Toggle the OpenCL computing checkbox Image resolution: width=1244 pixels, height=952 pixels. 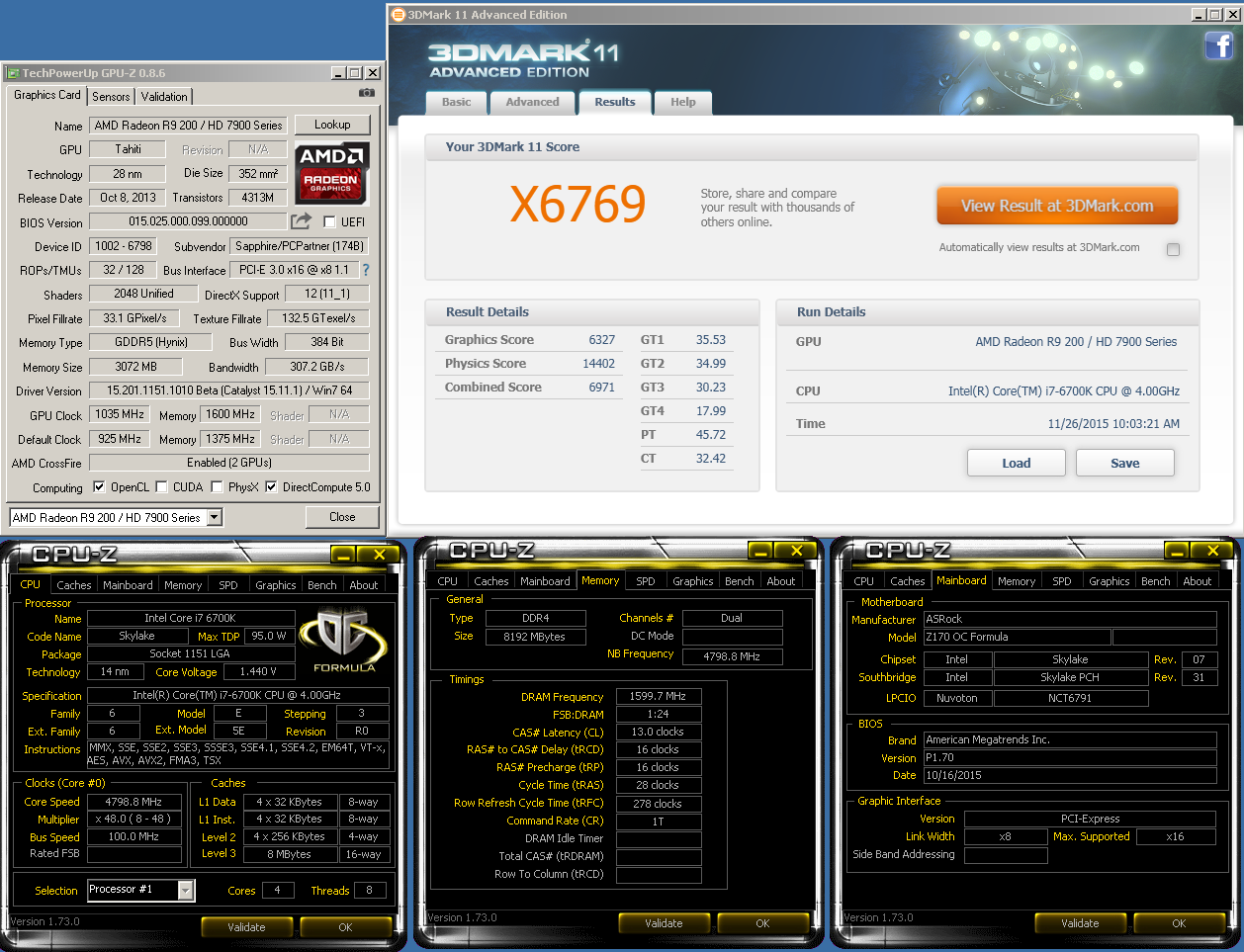coord(99,486)
